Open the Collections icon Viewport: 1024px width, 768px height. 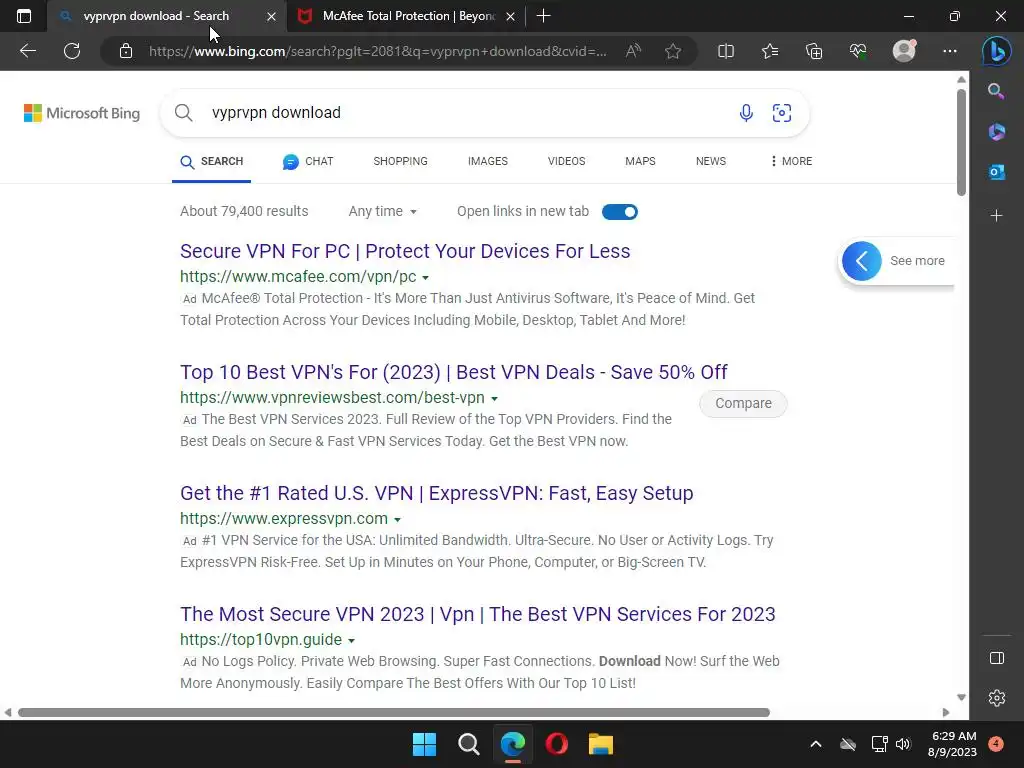point(814,51)
